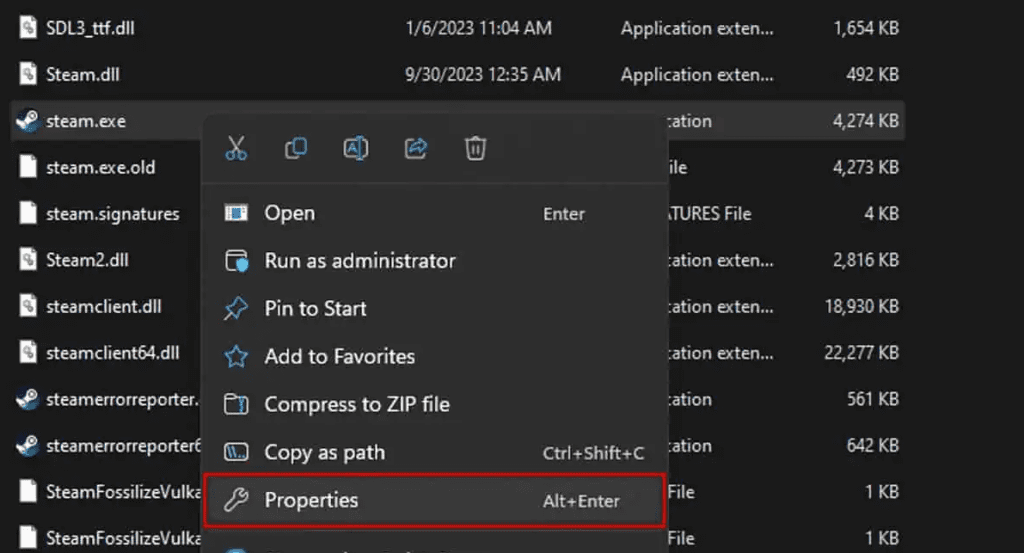The height and width of the screenshot is (553, 1024).
Task: Open Properties from the context menu
Action: click(x=311, y=501)
